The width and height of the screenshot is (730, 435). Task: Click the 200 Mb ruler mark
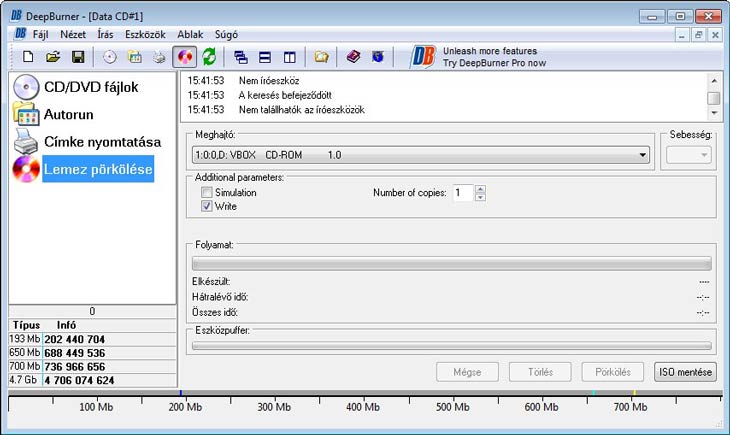coord(185,407)
